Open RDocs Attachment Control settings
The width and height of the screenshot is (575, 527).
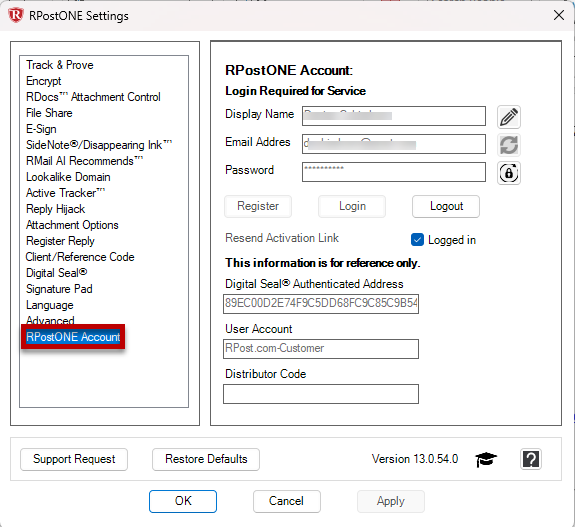coord(93,97)
